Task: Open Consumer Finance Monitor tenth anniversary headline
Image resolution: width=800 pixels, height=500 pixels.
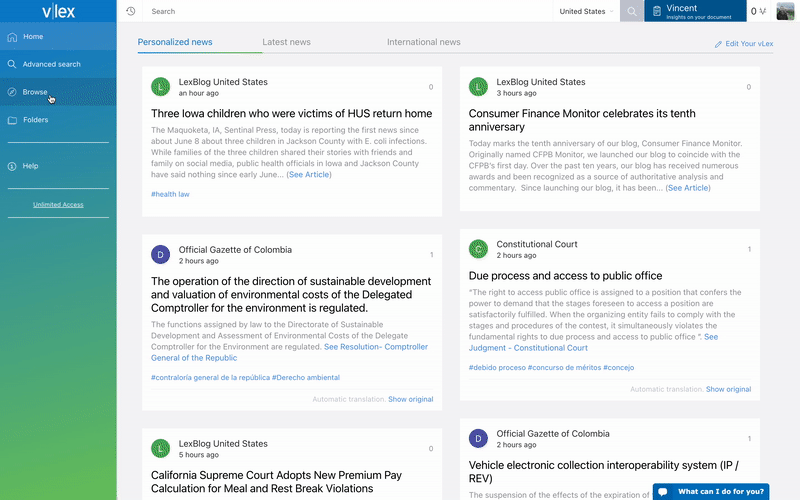Action: [582, 120]
